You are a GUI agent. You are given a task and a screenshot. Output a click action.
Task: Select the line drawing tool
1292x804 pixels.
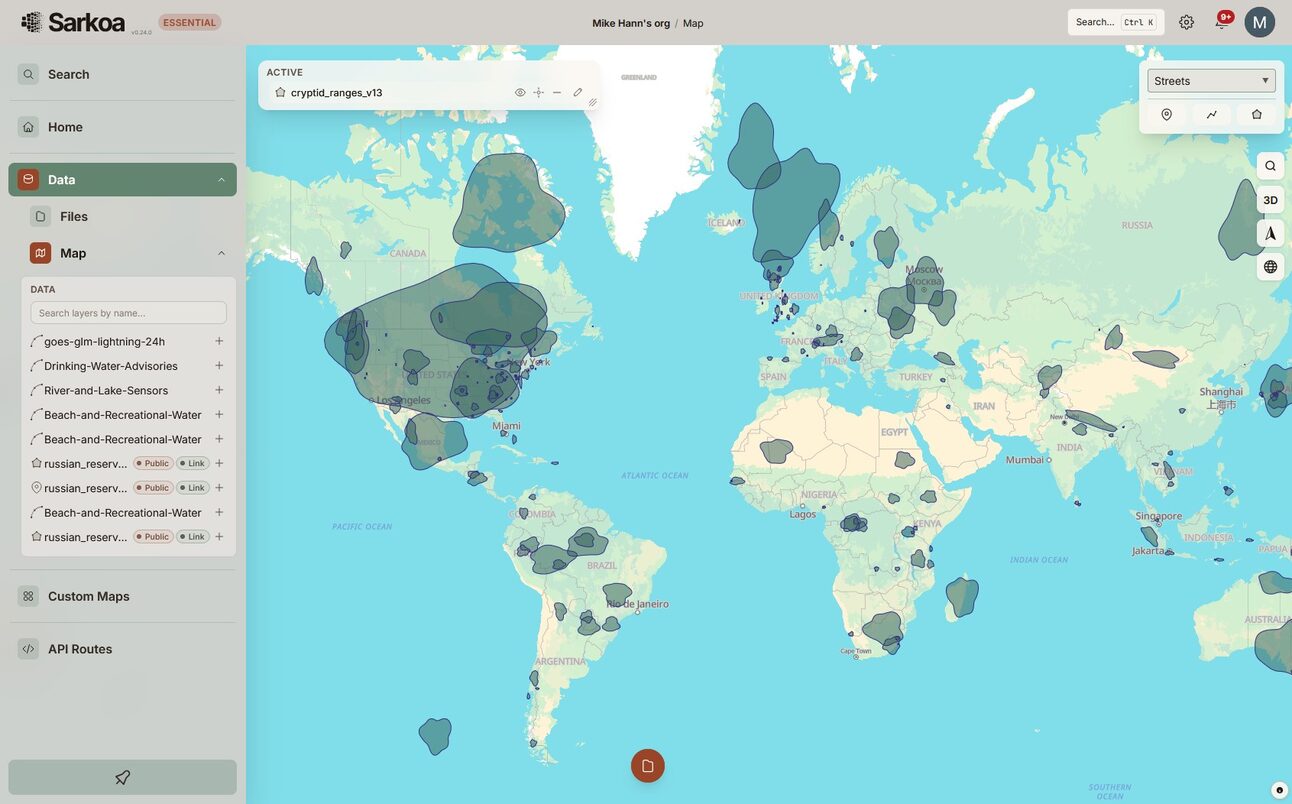pyautogui.click(x=1212, y=115)
